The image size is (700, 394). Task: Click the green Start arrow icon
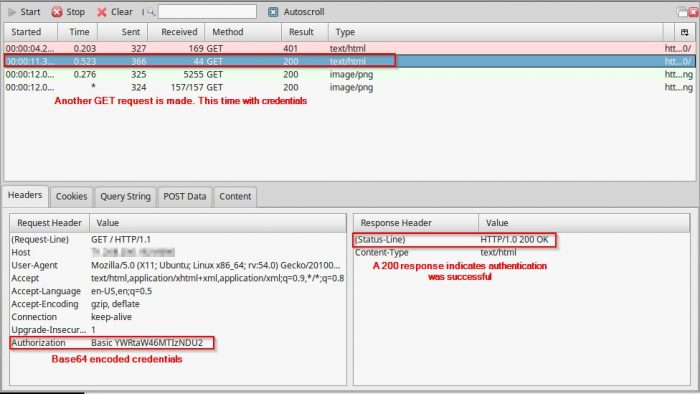coord(12,12)
